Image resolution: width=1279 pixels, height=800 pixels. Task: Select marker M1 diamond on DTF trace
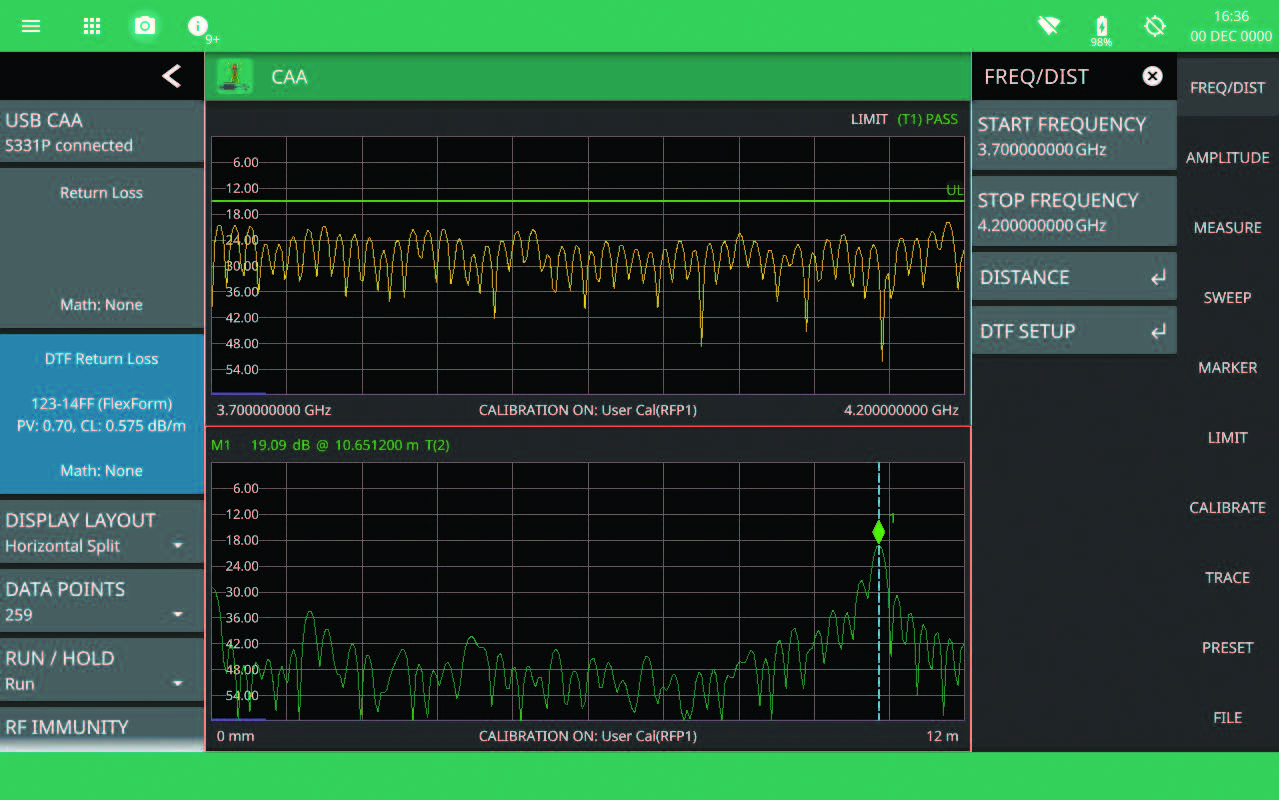click(x=878, y=532)
